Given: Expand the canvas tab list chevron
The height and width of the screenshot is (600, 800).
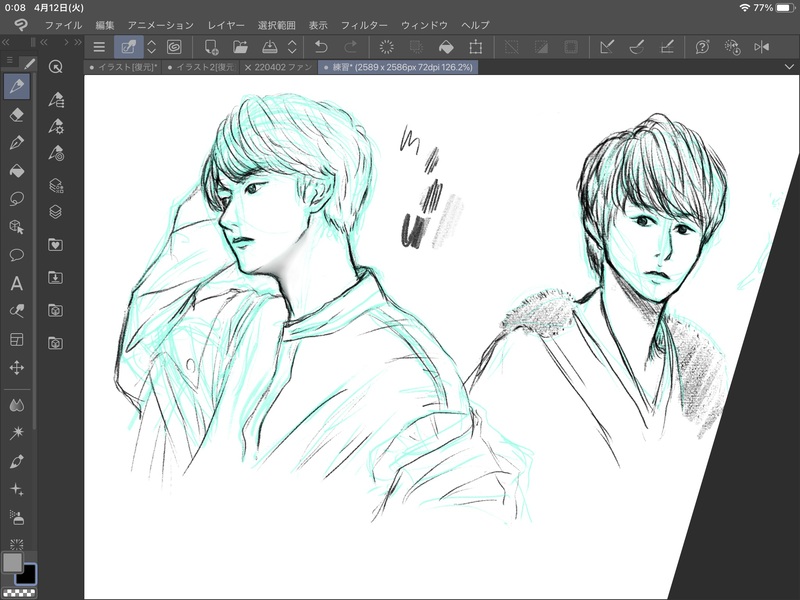Looking at the screenshot, I should point(790,67).
